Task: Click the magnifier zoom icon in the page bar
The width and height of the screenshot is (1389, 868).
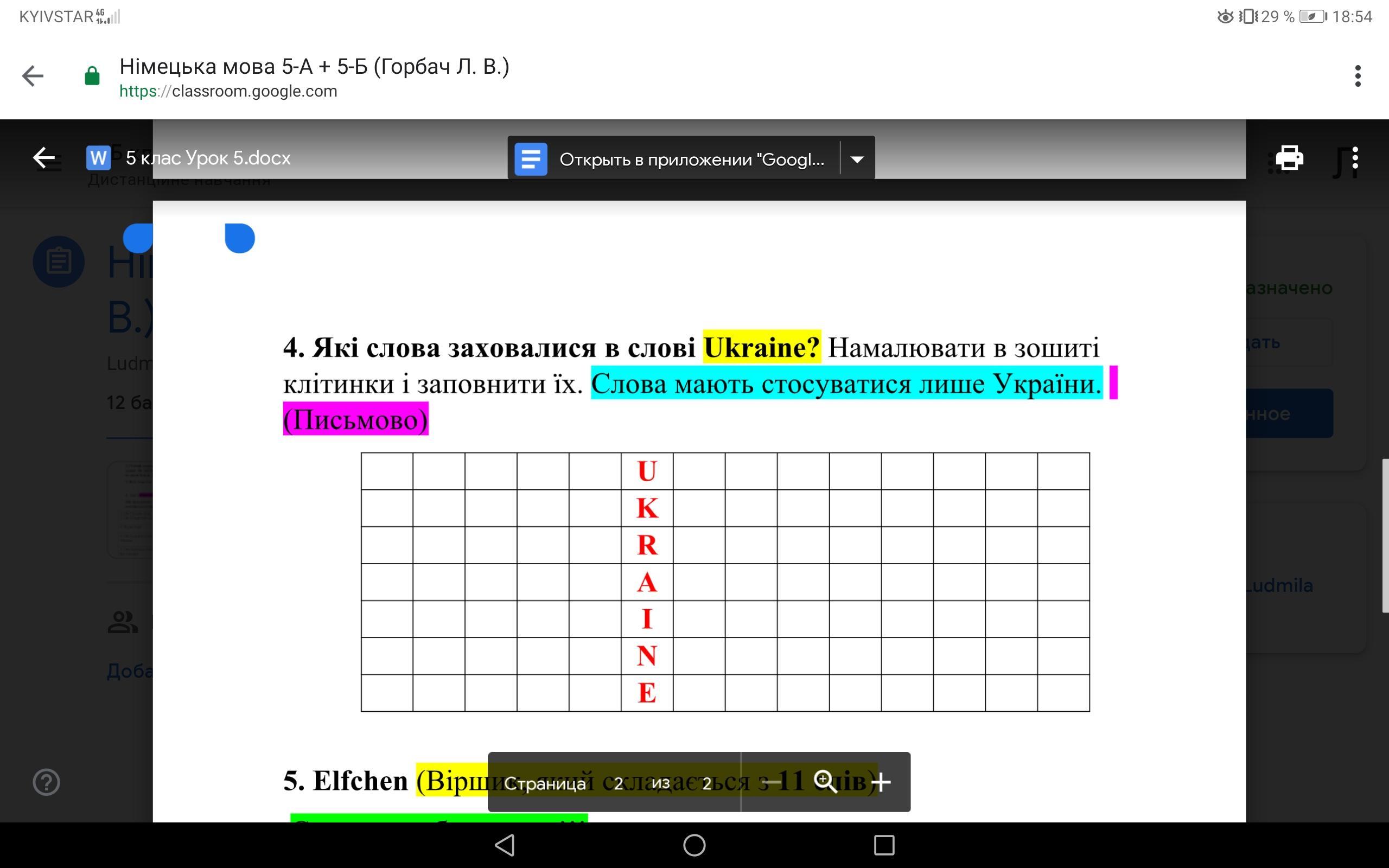Action: coord(825,782)
